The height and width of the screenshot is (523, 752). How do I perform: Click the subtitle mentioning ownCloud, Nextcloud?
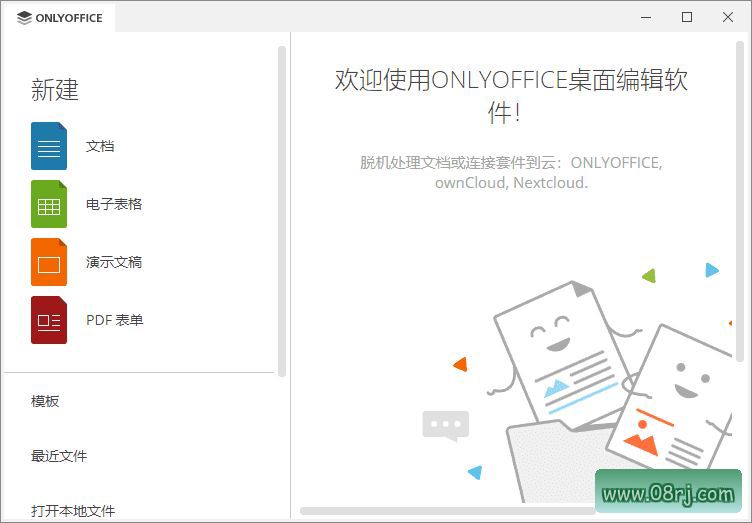511,173
